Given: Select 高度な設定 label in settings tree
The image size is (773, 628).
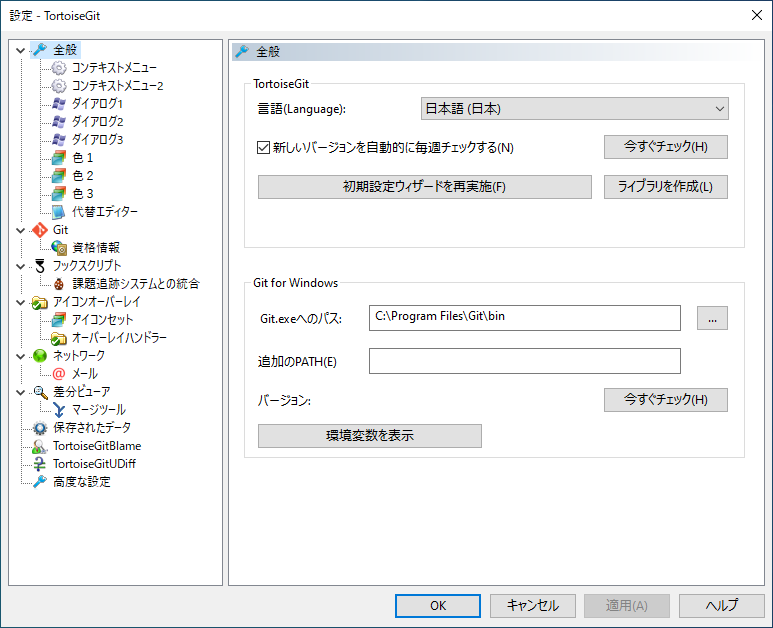Looking at the screenshot, I should 82,482.
